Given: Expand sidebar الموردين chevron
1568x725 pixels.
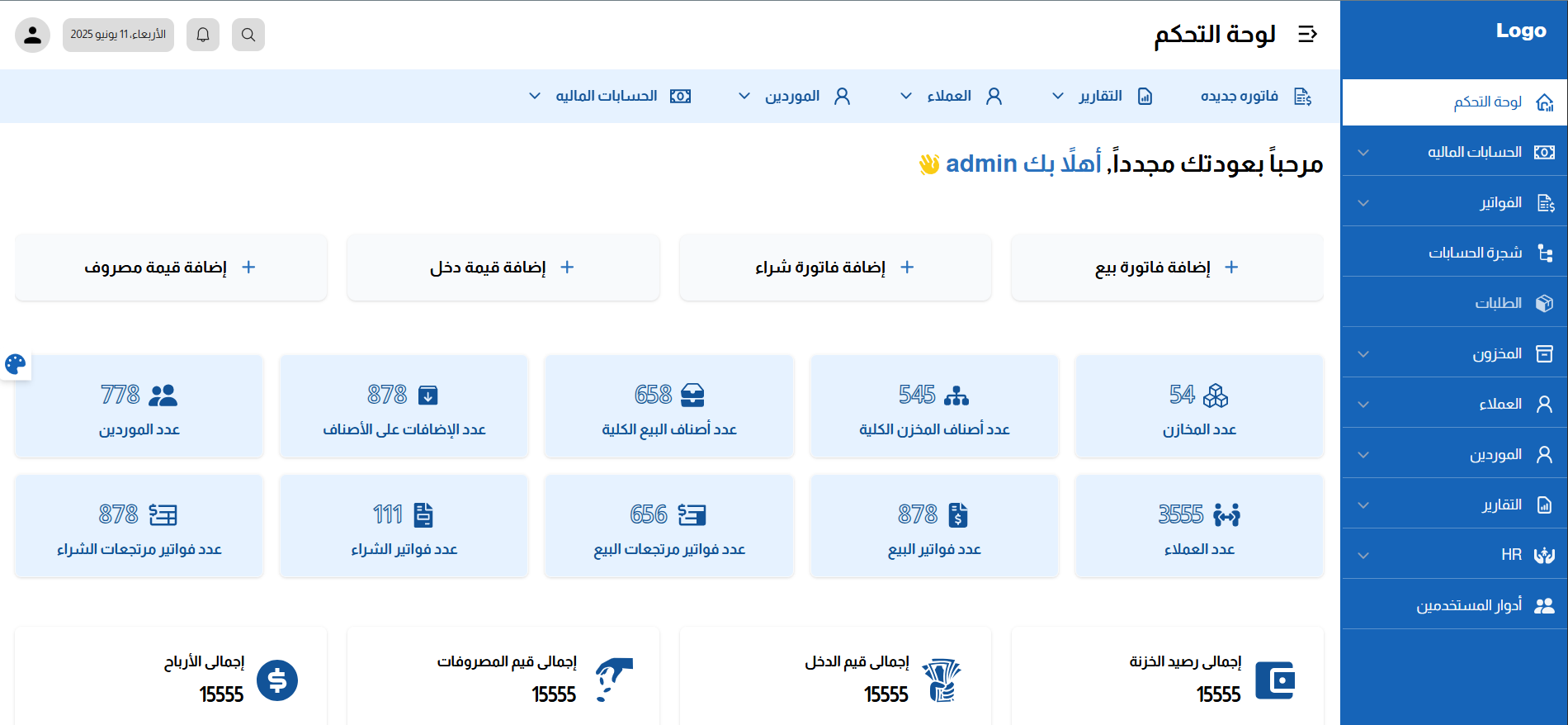Looking at the screenshot, I should (1363, 455).
